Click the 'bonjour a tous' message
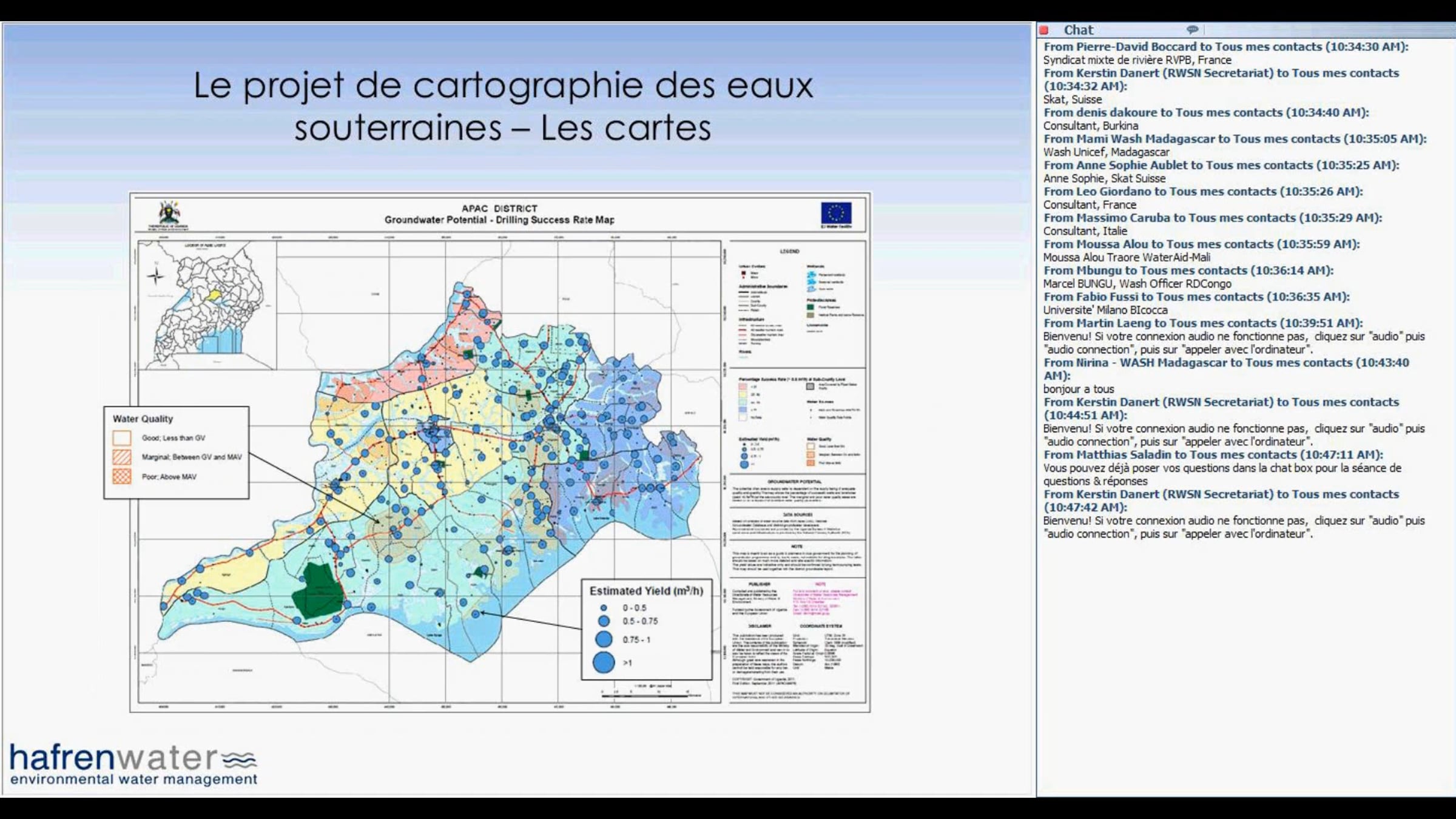1456x819 pixels. coord(1078,389)
